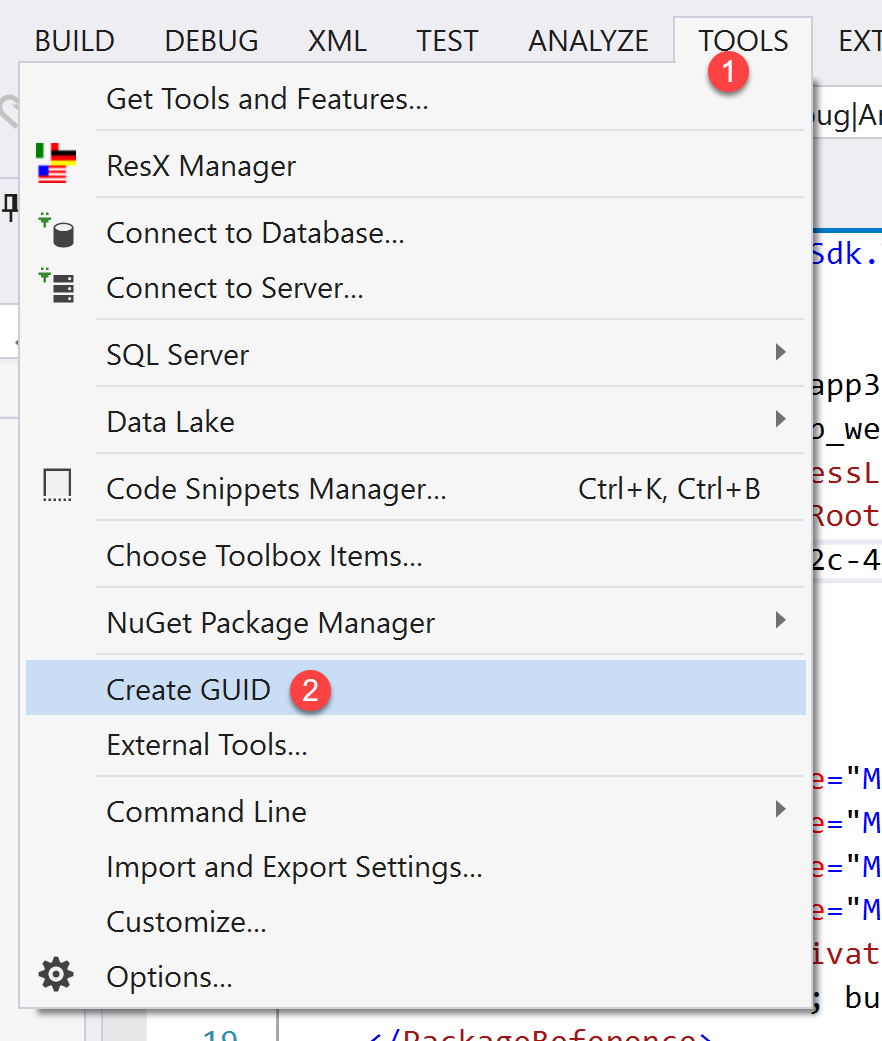Screen dimensions: 882x1041
Task: Expand the SQL Server submenu arrow
Action: (780, 352)
